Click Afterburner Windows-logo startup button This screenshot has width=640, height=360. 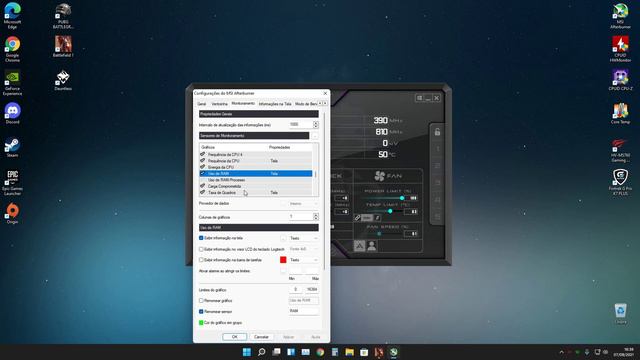click(x=419, y=98)
